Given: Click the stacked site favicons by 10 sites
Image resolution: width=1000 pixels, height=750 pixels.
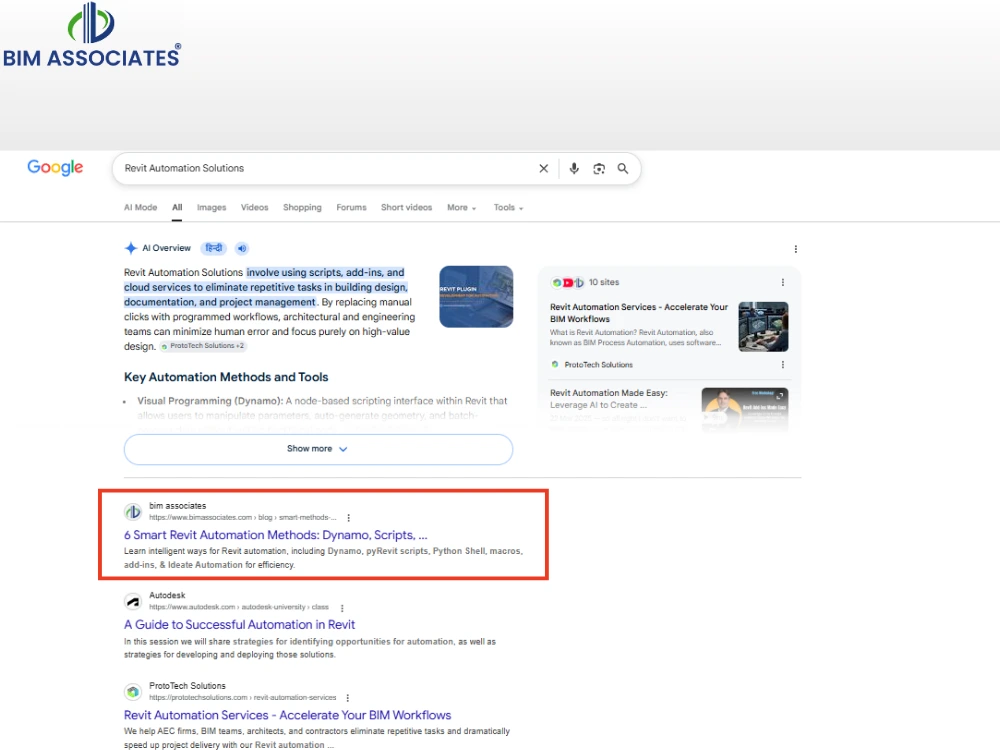Looking at the screenshot, I should pyautogui.click(x=568, y=282).
